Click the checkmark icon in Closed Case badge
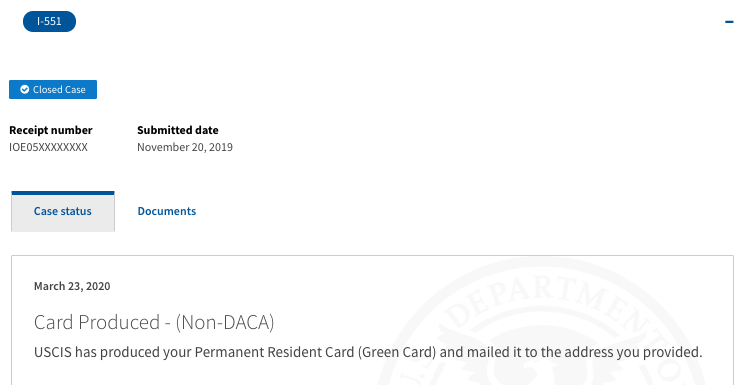Screen dimensions: 751x385 24,90
